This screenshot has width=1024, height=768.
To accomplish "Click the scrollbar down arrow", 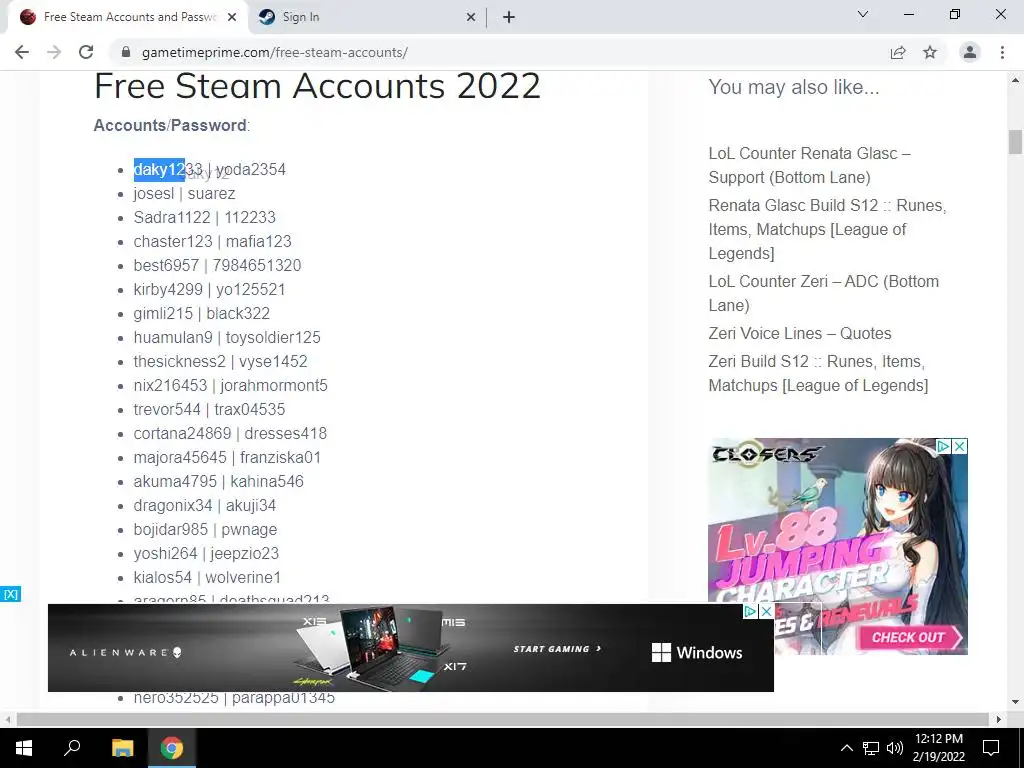I will [x=1015, y=702].
